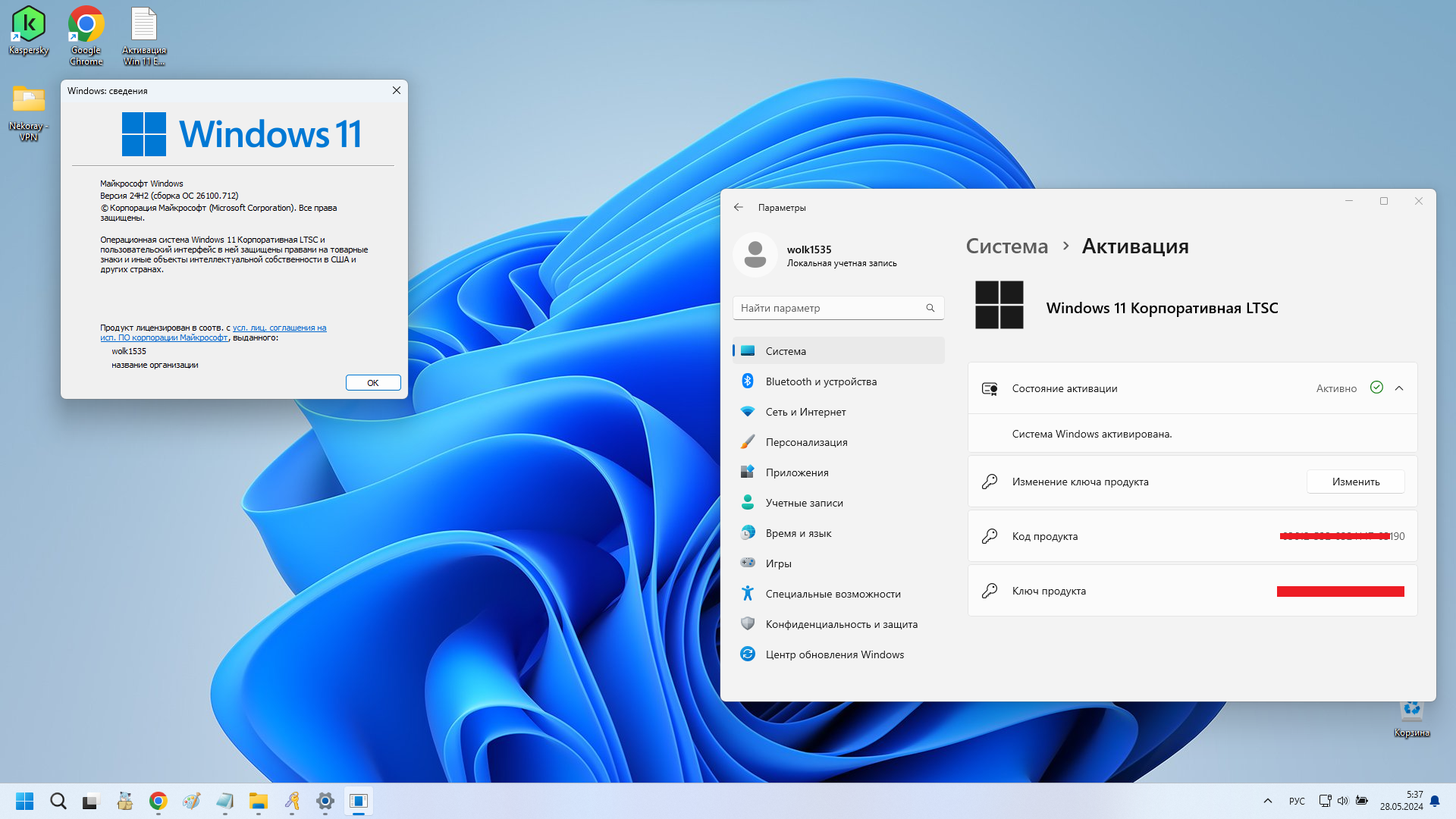Open Персонализация settings section
This screenshot has width=1456, height=819.
point(806,442)
